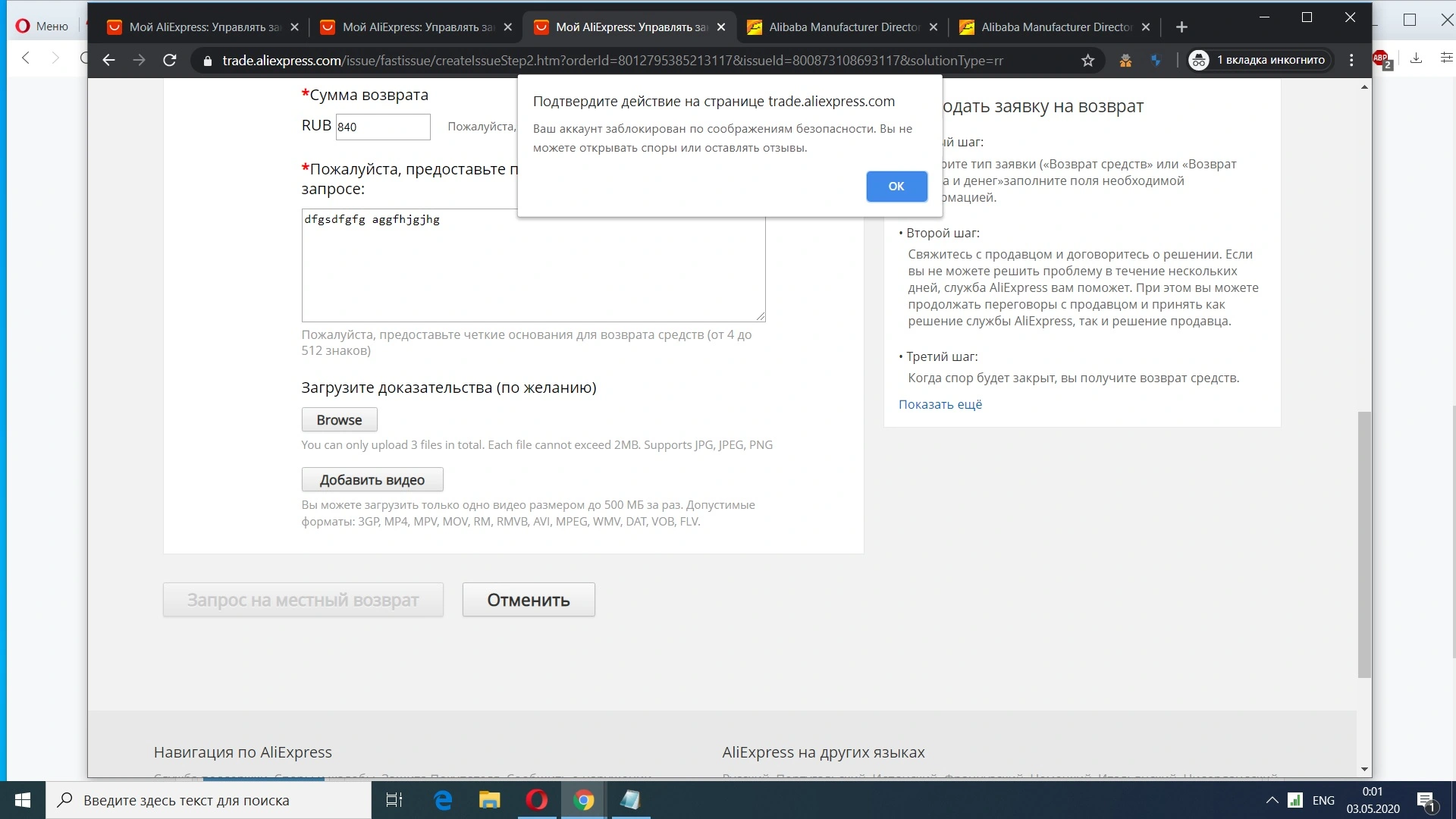The width and height of the screenshot is (1456, 819).
Task: Minimize the Chrome incognito window
Action: tap(1264, 17)
